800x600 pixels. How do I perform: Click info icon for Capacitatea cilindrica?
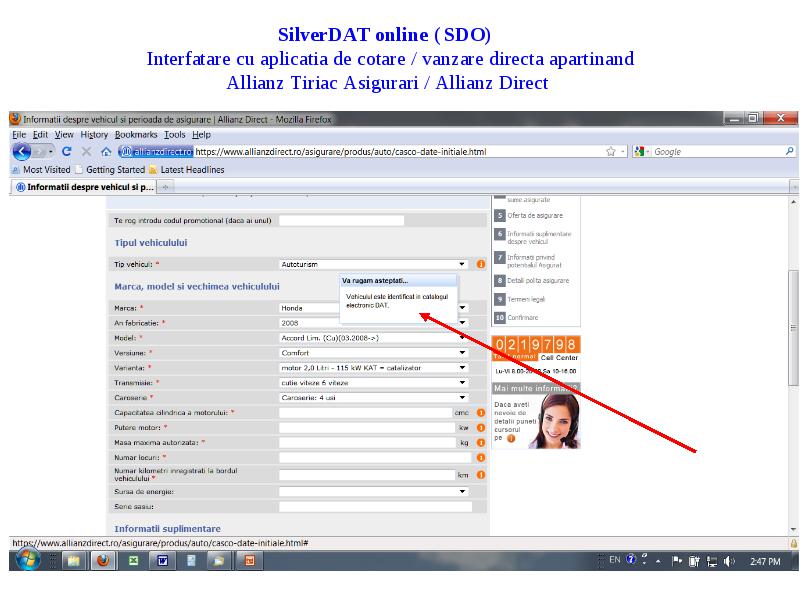[481, 412]
